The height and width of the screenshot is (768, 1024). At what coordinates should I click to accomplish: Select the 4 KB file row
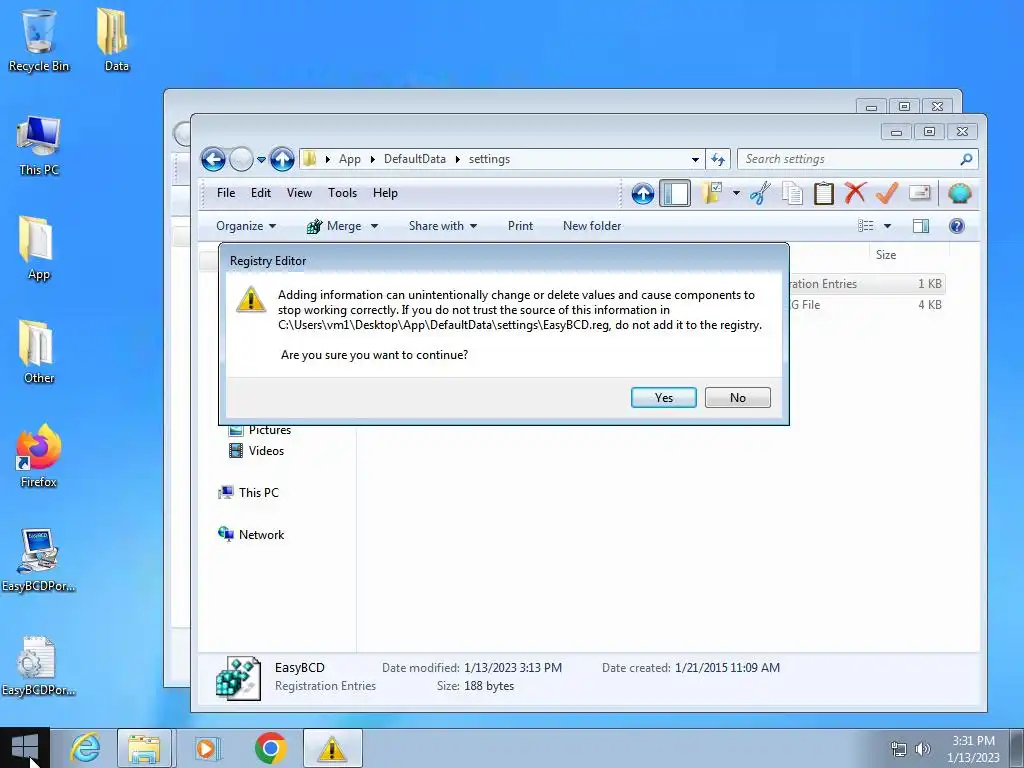click(866, 304)
